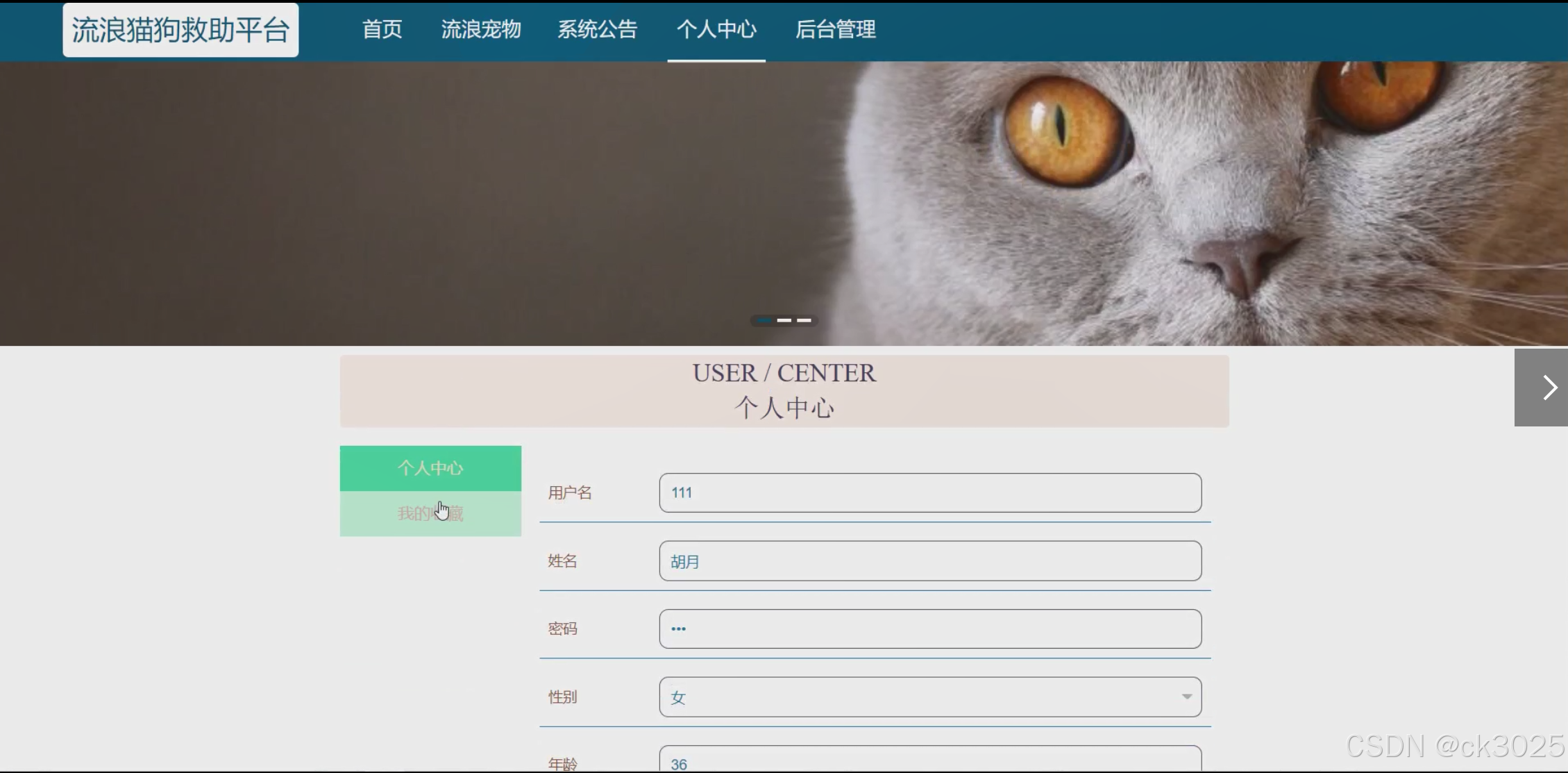Select the third carousel indicator dash
Image resolution: width=1568 pixels, height=773 pixels.
click(x=804, y=320)
